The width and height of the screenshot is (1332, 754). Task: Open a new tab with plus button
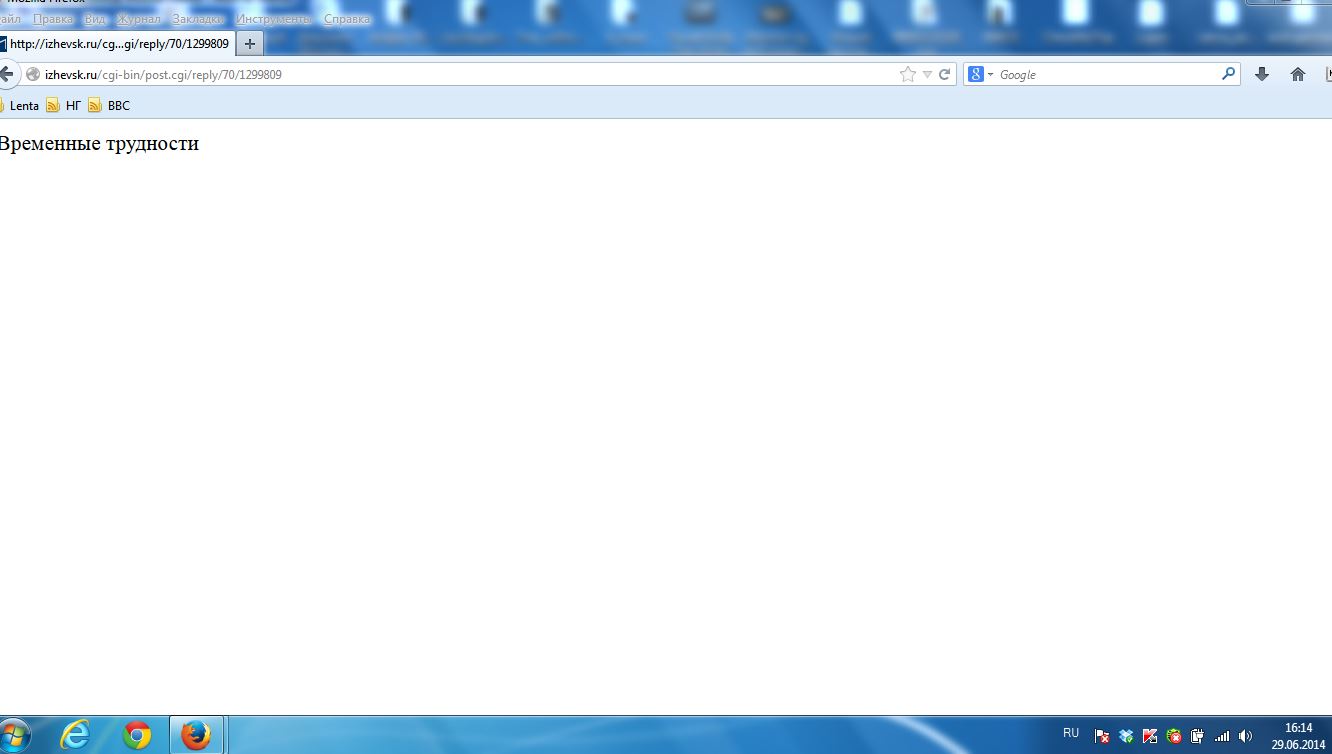pyautogui.click(x=250, y=44)
